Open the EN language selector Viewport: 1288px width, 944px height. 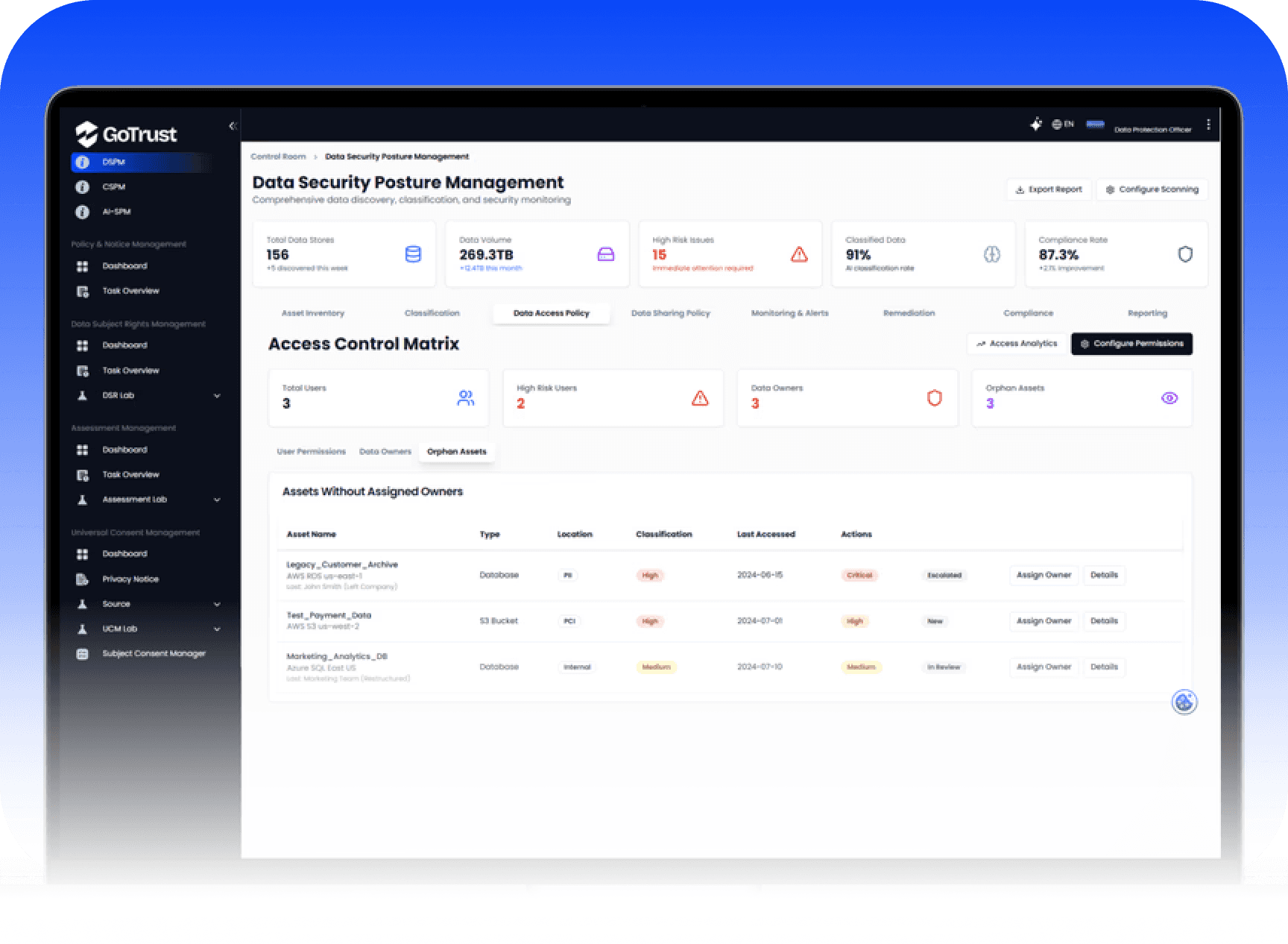pyautogui.click(x=1063, y=125)
